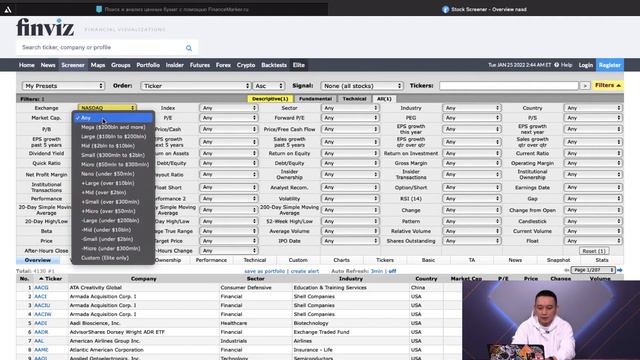
Task: Select +Mid (over $2bln) option
Action: tap(113, 193)
